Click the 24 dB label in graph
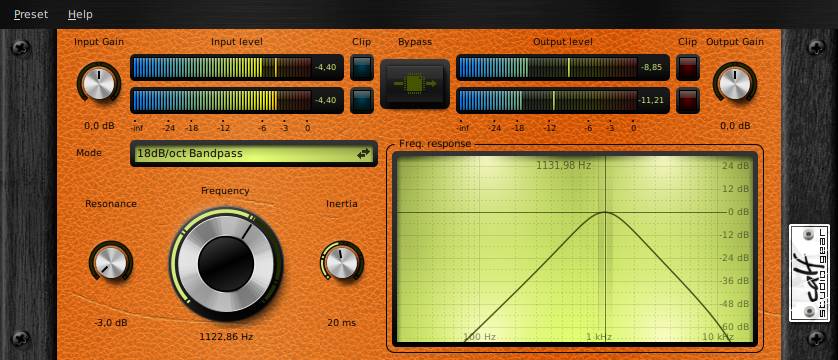This screenshot has width=838, height=360. (x=735, y=166)
